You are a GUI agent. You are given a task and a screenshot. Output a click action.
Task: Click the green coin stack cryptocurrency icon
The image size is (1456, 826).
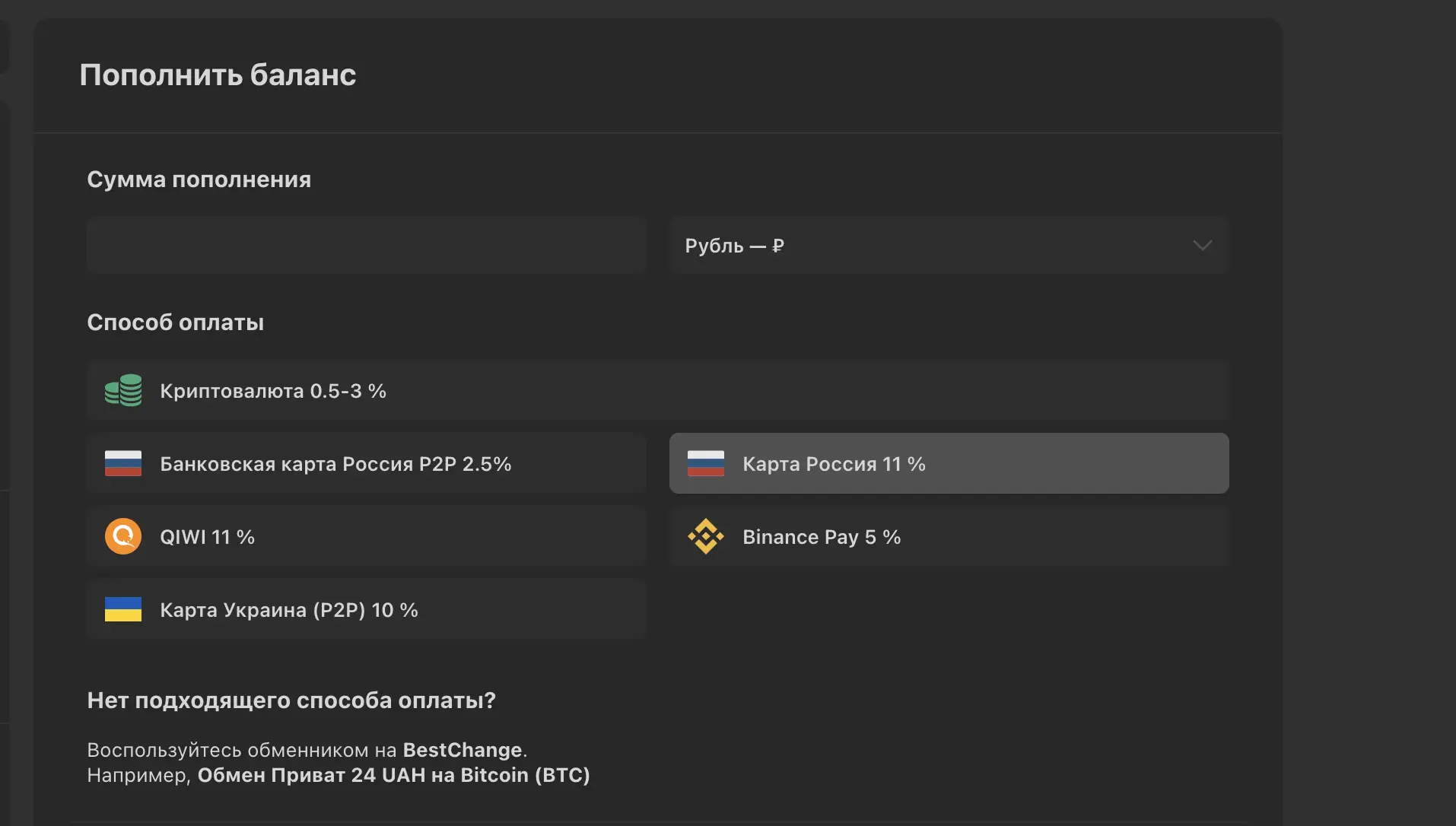(123, 390)
